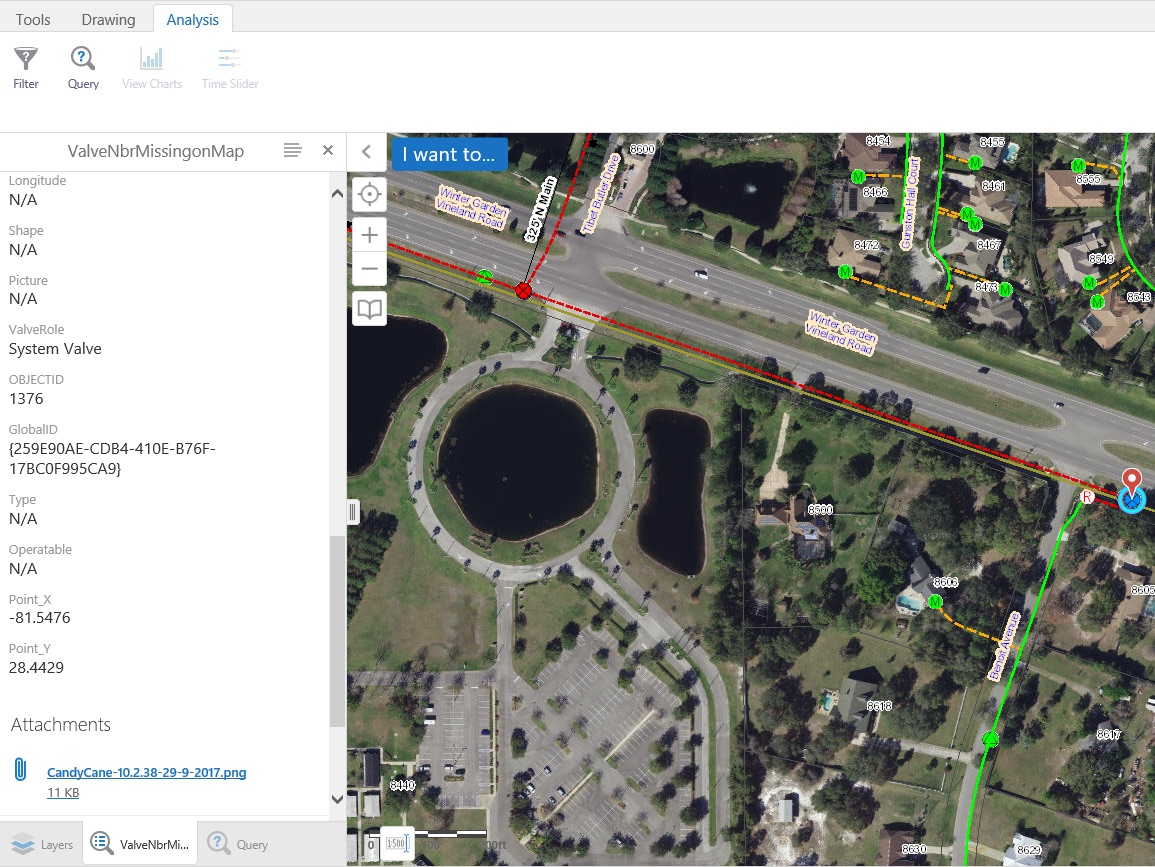Viewport: 1155px width, 867px height.
Task: Select the ValveNbrMi... bottom tab
Action: coord(140,844)
